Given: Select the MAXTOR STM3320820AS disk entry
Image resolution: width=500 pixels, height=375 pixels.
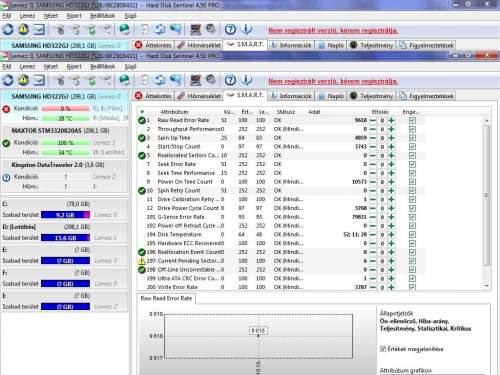Looking at the screenshot, I should click(64, 142).
